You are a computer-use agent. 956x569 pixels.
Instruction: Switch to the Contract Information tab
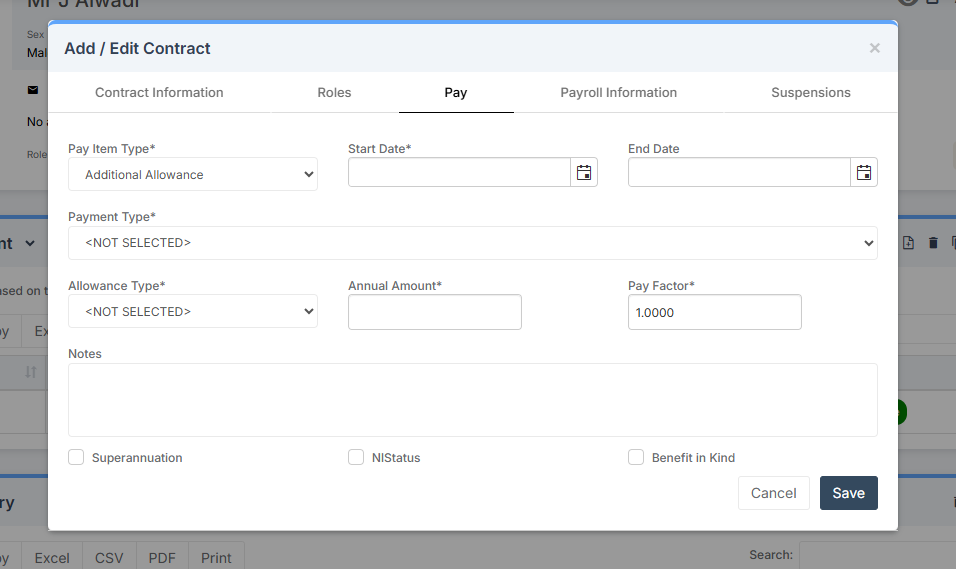pyautogui.click(x=159, y=92)
